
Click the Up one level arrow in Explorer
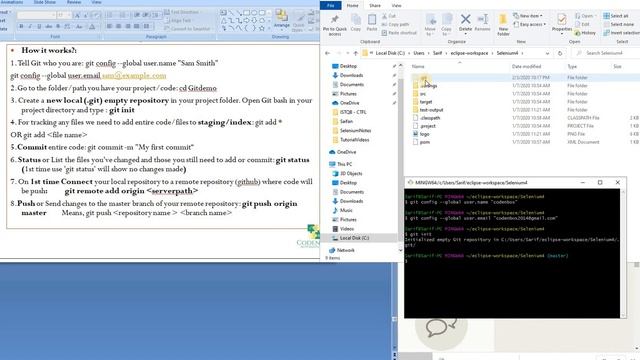356,53
